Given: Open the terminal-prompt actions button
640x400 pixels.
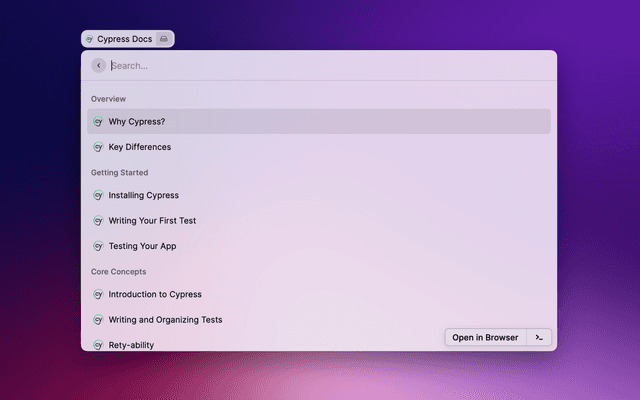Looking at the screenshot, I should point(539,337).
